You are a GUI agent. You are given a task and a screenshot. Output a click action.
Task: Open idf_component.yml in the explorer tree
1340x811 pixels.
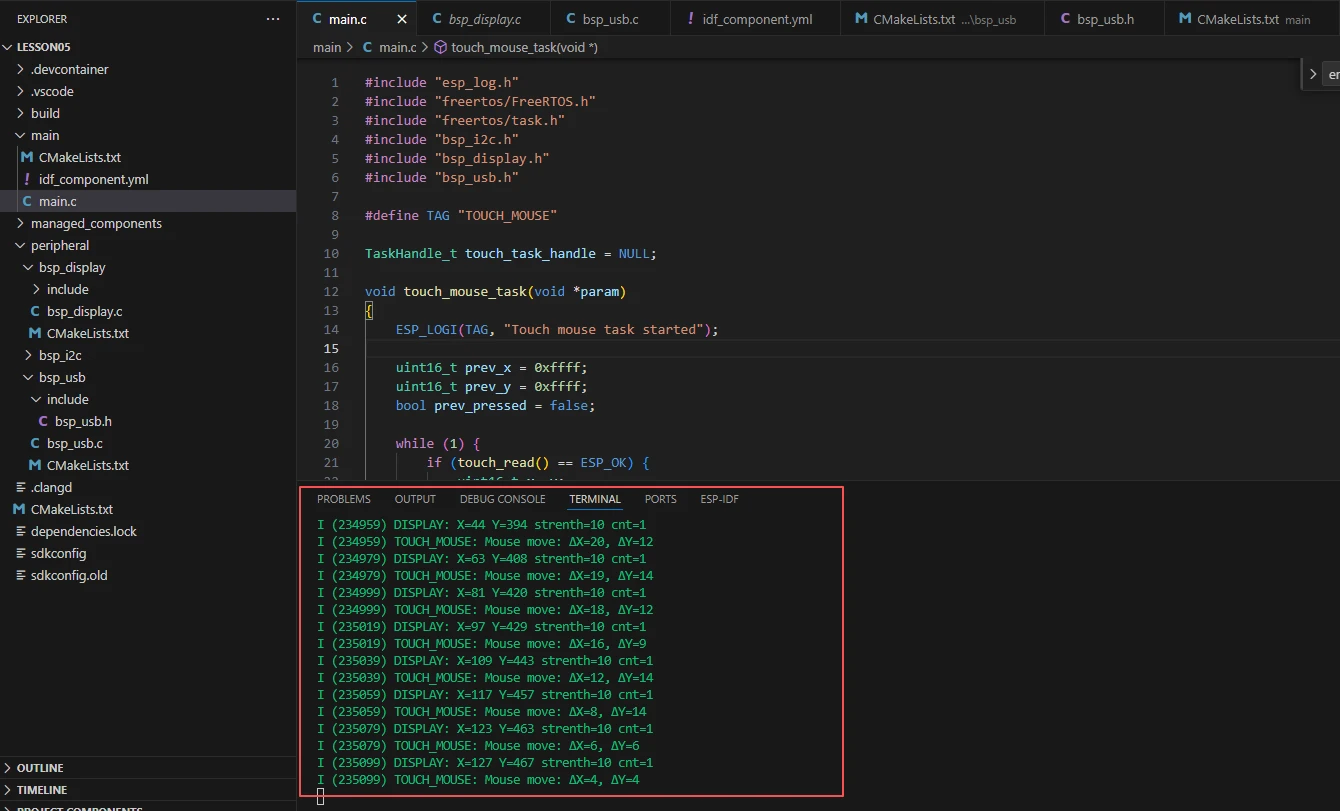coord(93,179)
